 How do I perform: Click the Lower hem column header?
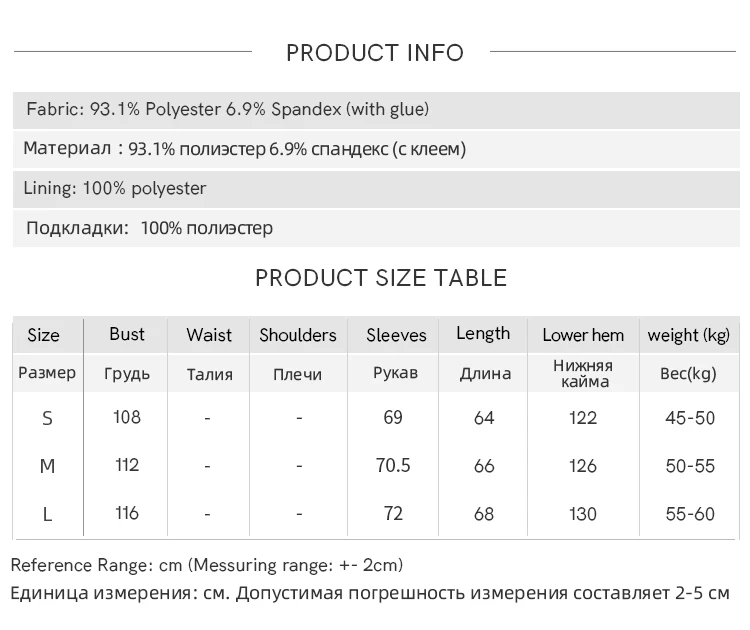(583, 335)
